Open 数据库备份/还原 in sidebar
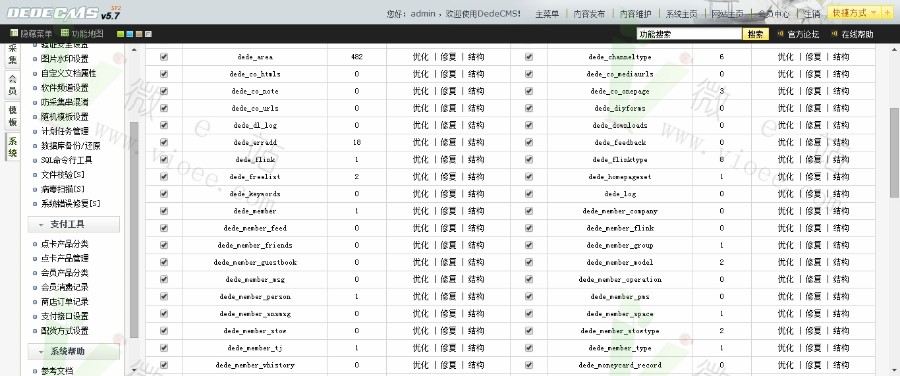Viewport: 900px width, 376px height. 71,146
